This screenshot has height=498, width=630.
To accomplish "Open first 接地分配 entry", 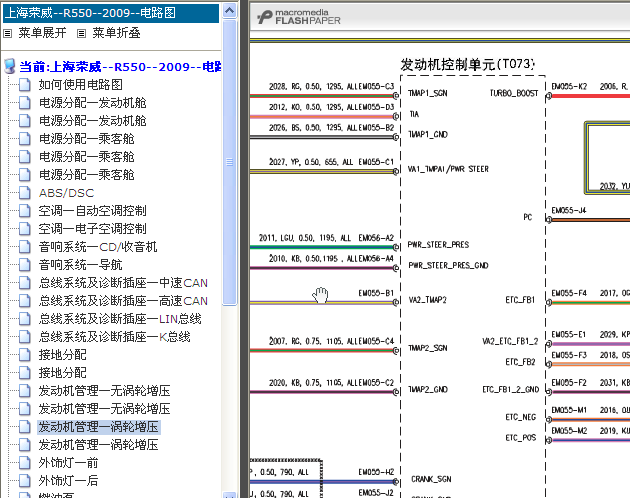I will 62,355.
